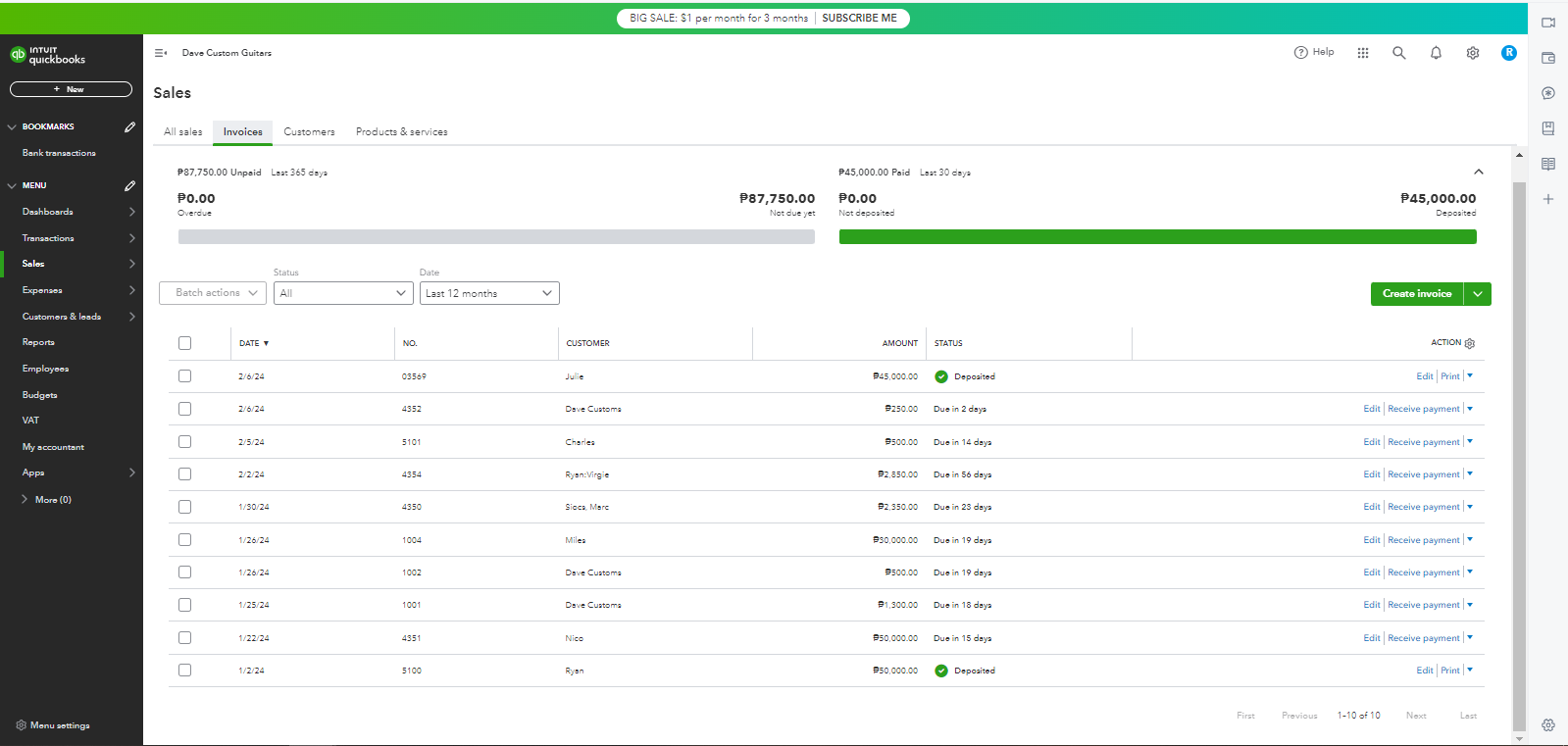Tick the select-all invoices checkbox
The image size is (1568, 746).
(185, 343)
